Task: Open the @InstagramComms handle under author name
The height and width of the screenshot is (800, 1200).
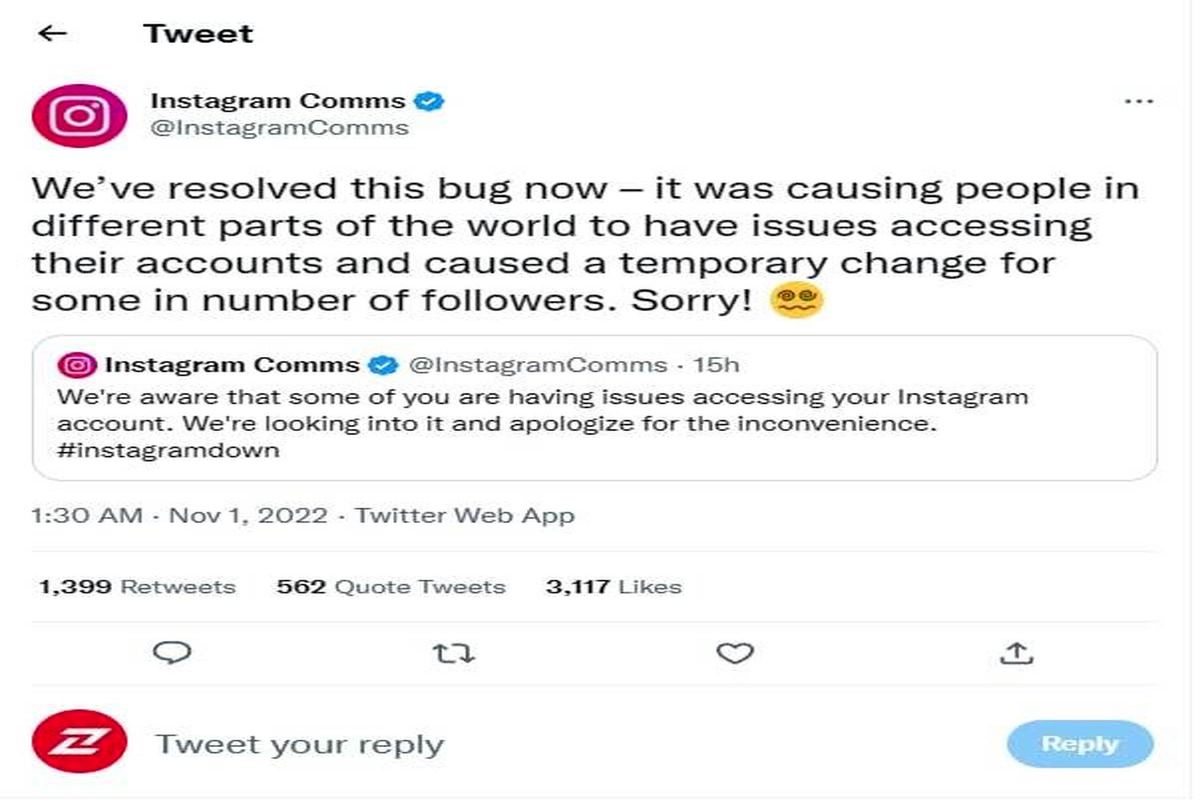Action: click(279, 128)
